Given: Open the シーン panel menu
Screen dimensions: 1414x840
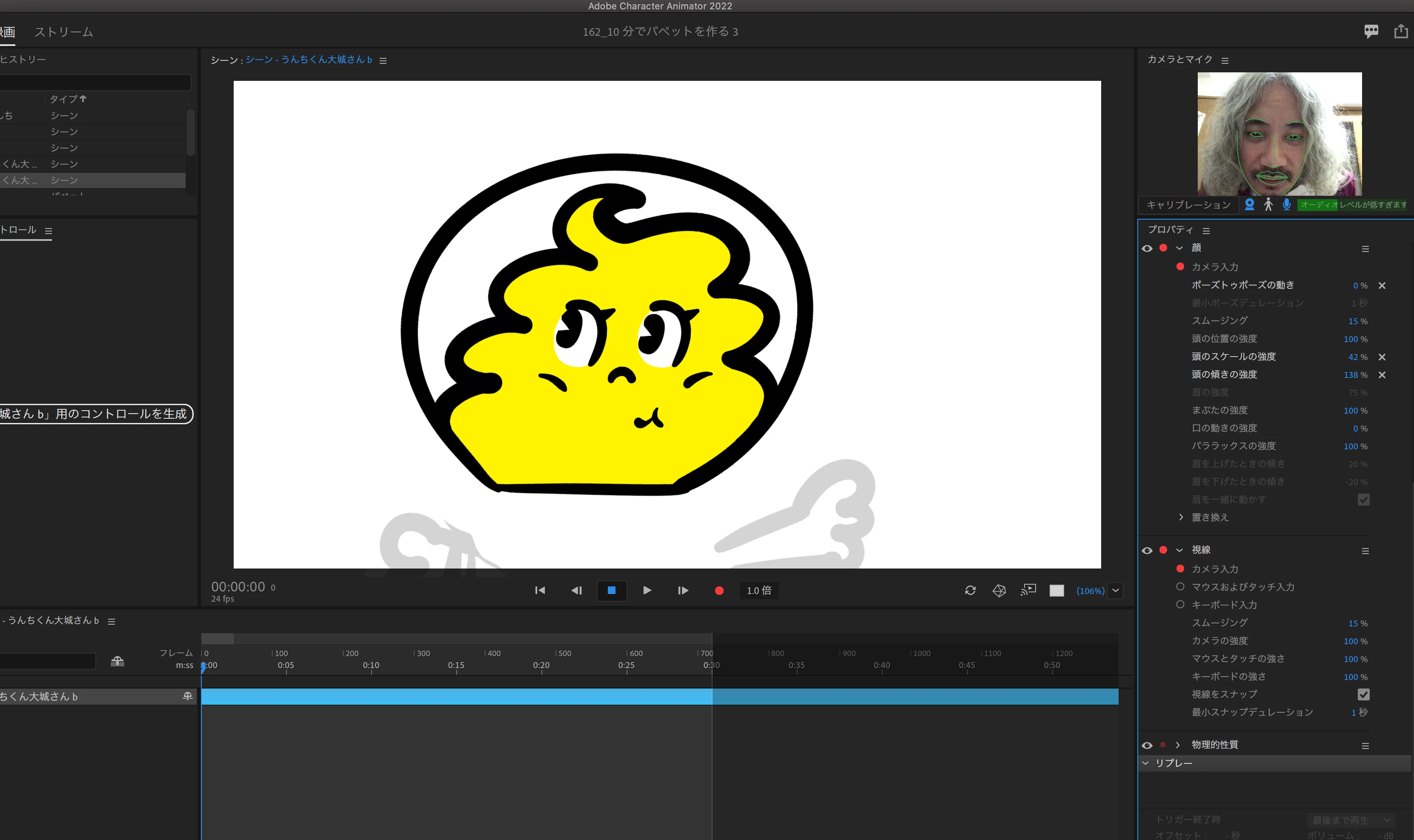Looking at the screenshot, I should [x=383, y=60].
